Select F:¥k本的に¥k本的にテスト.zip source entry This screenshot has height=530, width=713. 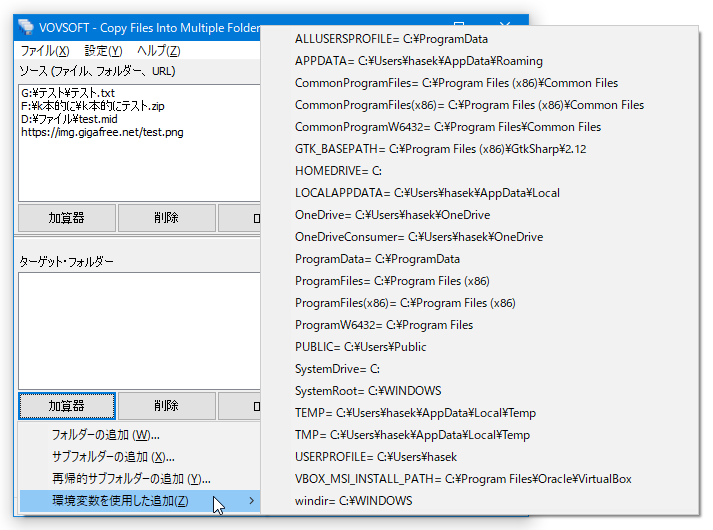[93, 106]
